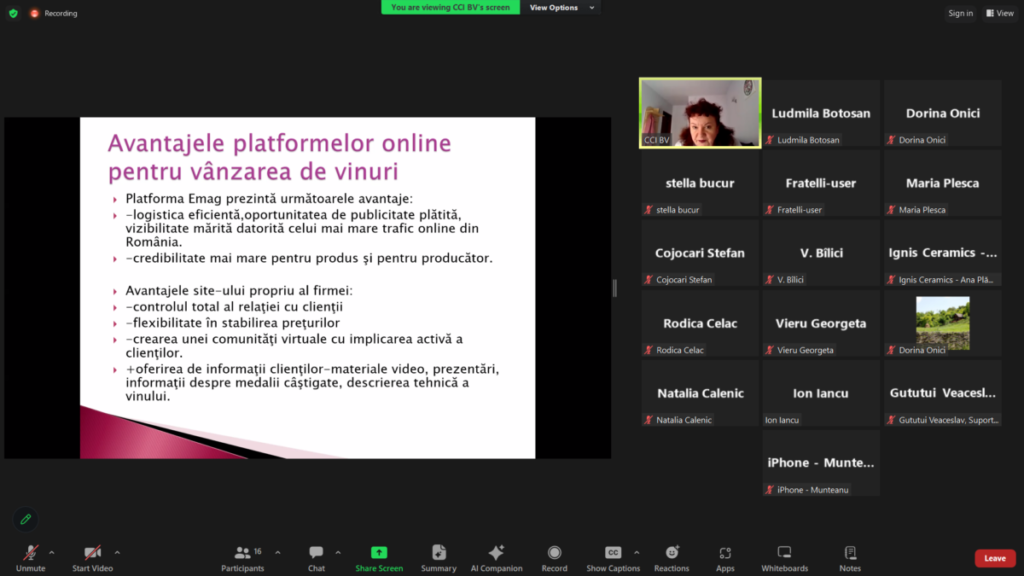Toggle Show Captions
The height and width of the screenshot is (576, 1024).
coord(613,558)
